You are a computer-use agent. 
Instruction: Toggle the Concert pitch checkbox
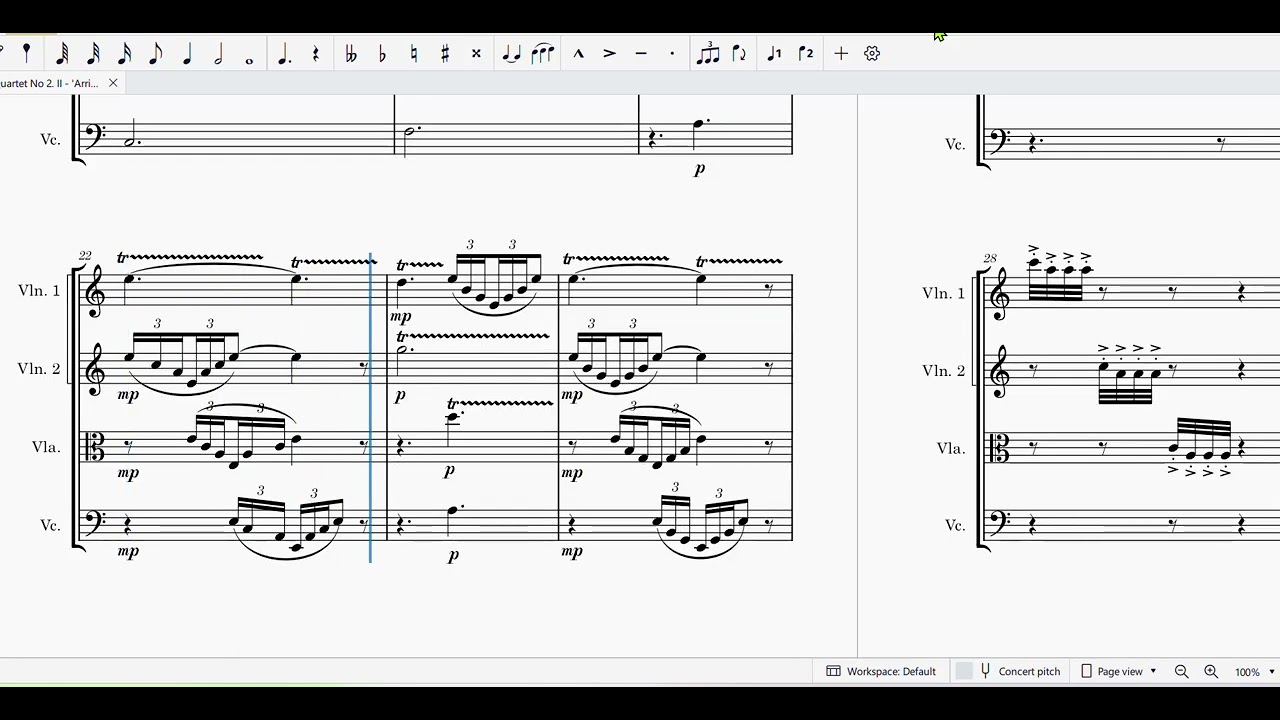(x=964, y=671)
